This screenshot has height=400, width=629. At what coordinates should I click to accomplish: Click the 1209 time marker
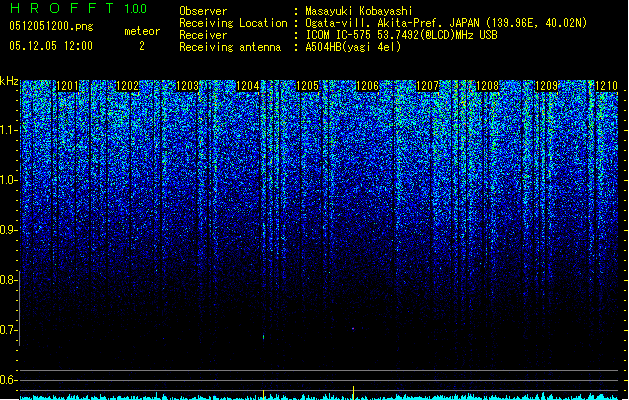pyautogui.click(x=547, y=86)
